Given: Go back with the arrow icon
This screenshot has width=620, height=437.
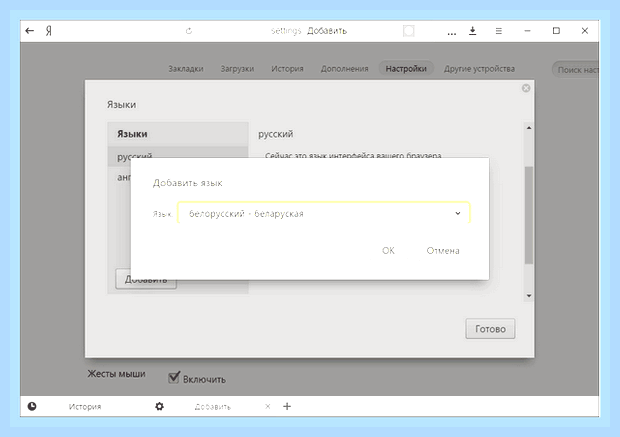Looking at the screenshot, I should [30, 31].
